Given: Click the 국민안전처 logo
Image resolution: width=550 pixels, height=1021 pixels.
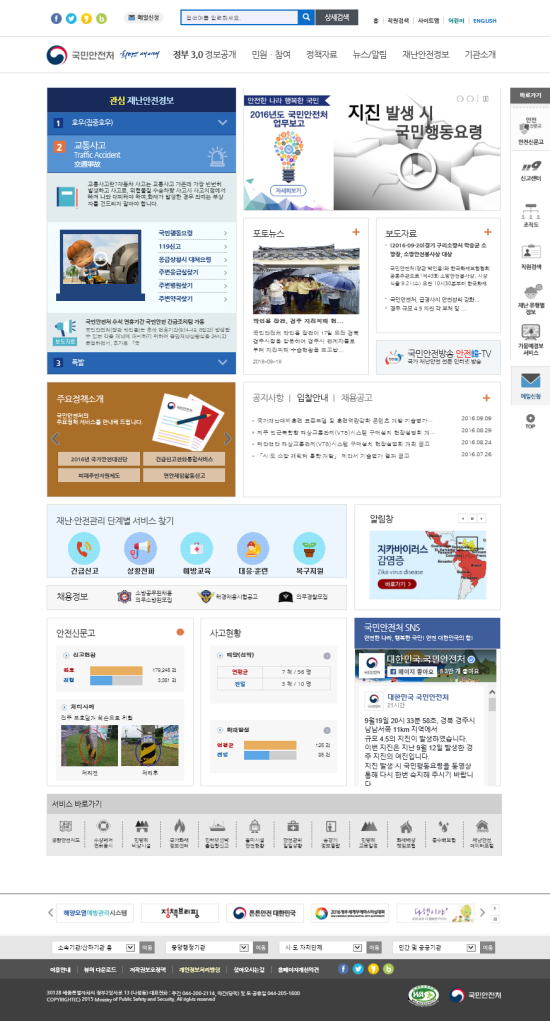Looking at the screenshot, I should coord(80,55).
